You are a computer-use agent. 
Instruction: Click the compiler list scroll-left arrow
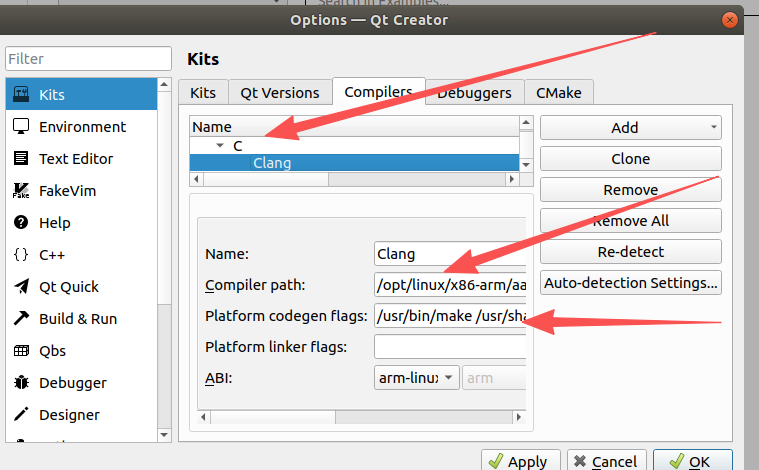pyautogui.click(x=197, y=179)
